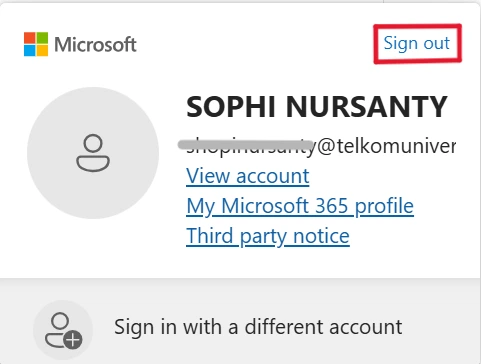
Task: Click the grey profile avatar picture
Action: click(93, 153)
